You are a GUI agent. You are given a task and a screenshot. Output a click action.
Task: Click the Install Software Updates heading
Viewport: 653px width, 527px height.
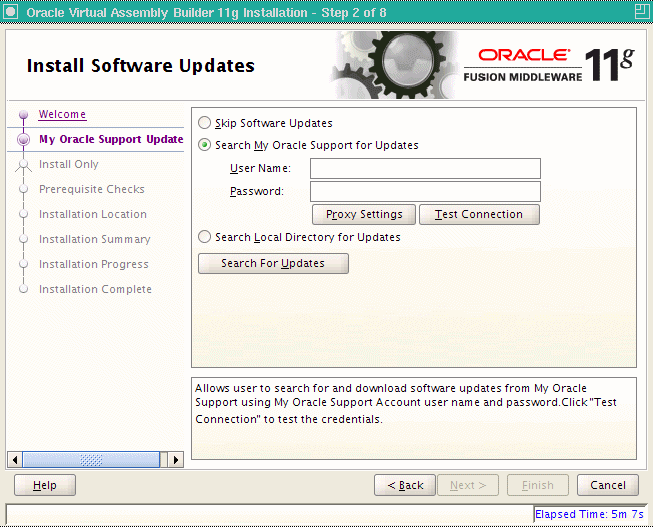[141, 66]
